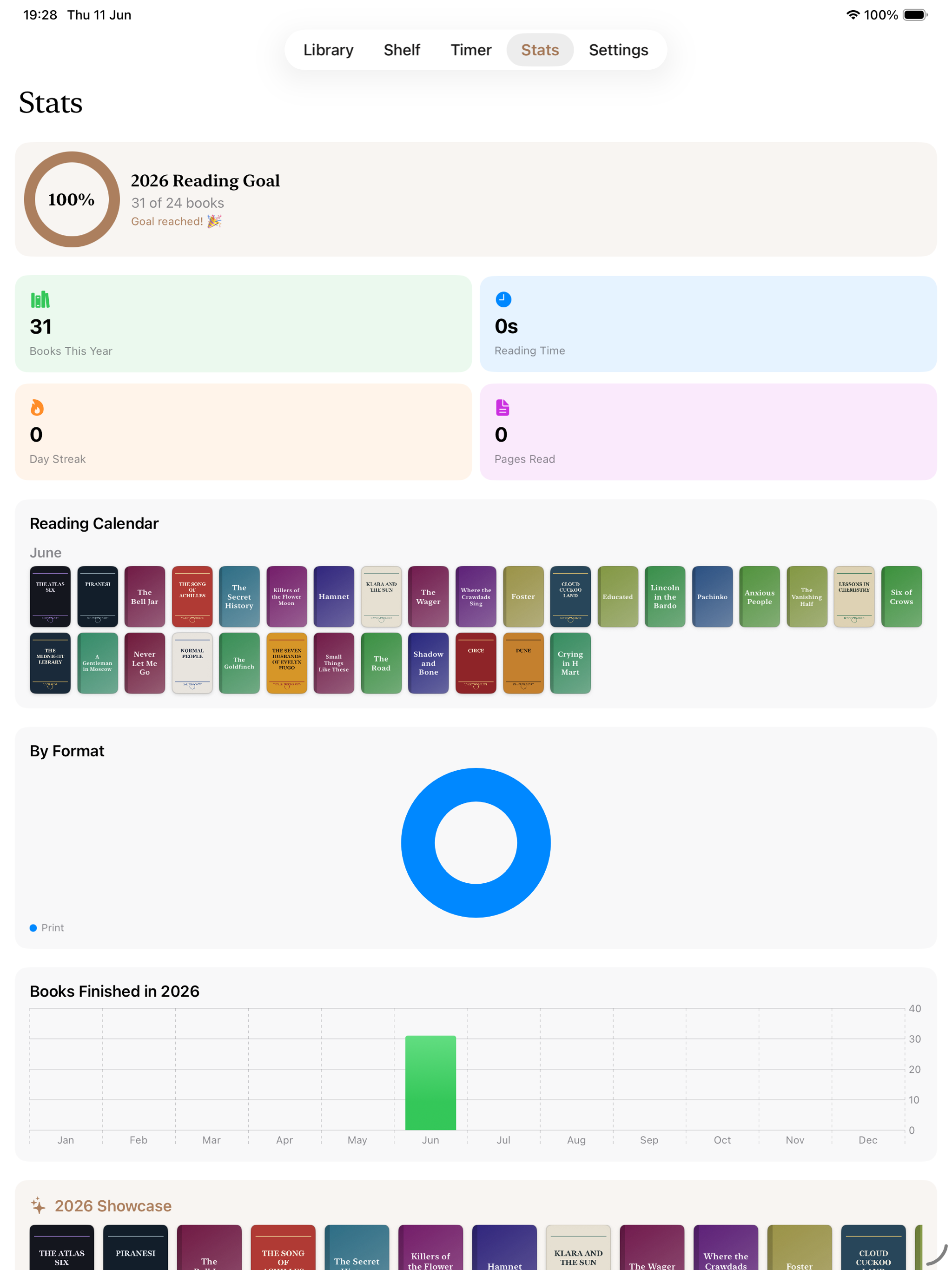Open Piranesi cover in Reading Calendar

point(98,596)
